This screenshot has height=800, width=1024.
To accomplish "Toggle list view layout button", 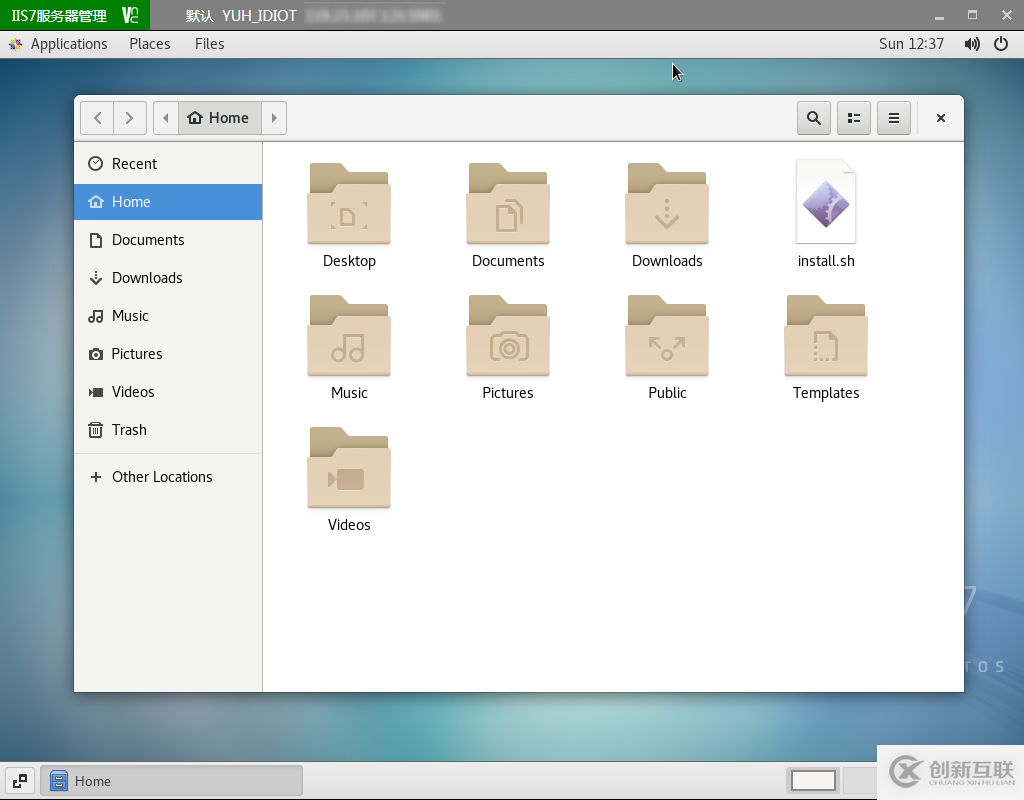I will click(x=854, y=118).
